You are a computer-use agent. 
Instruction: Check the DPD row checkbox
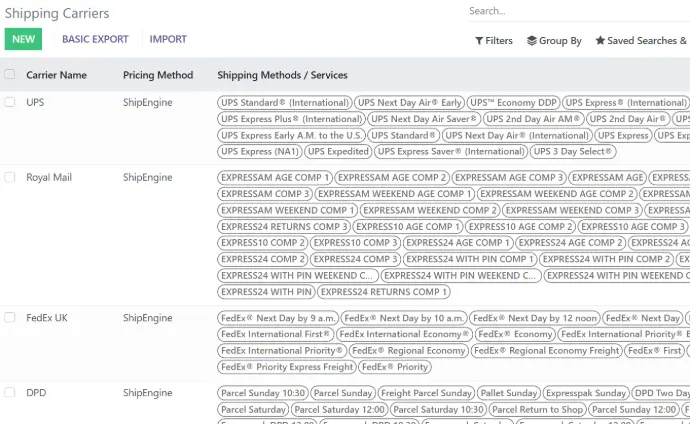tap(10, 392)
